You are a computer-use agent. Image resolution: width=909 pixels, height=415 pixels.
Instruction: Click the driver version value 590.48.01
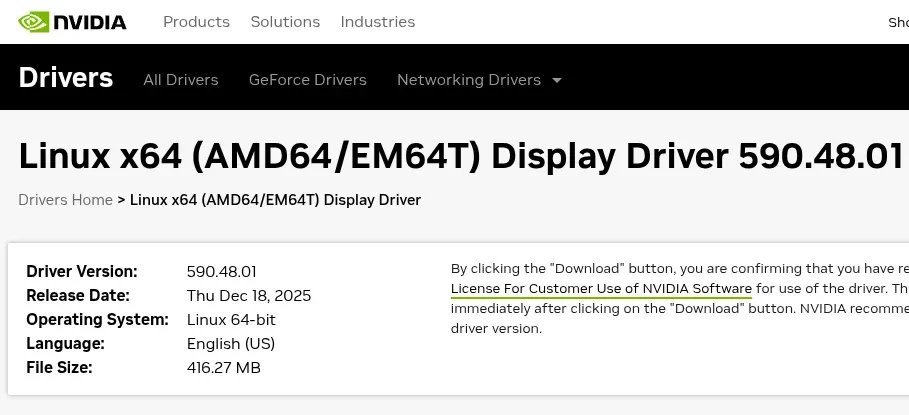point(221,272)
